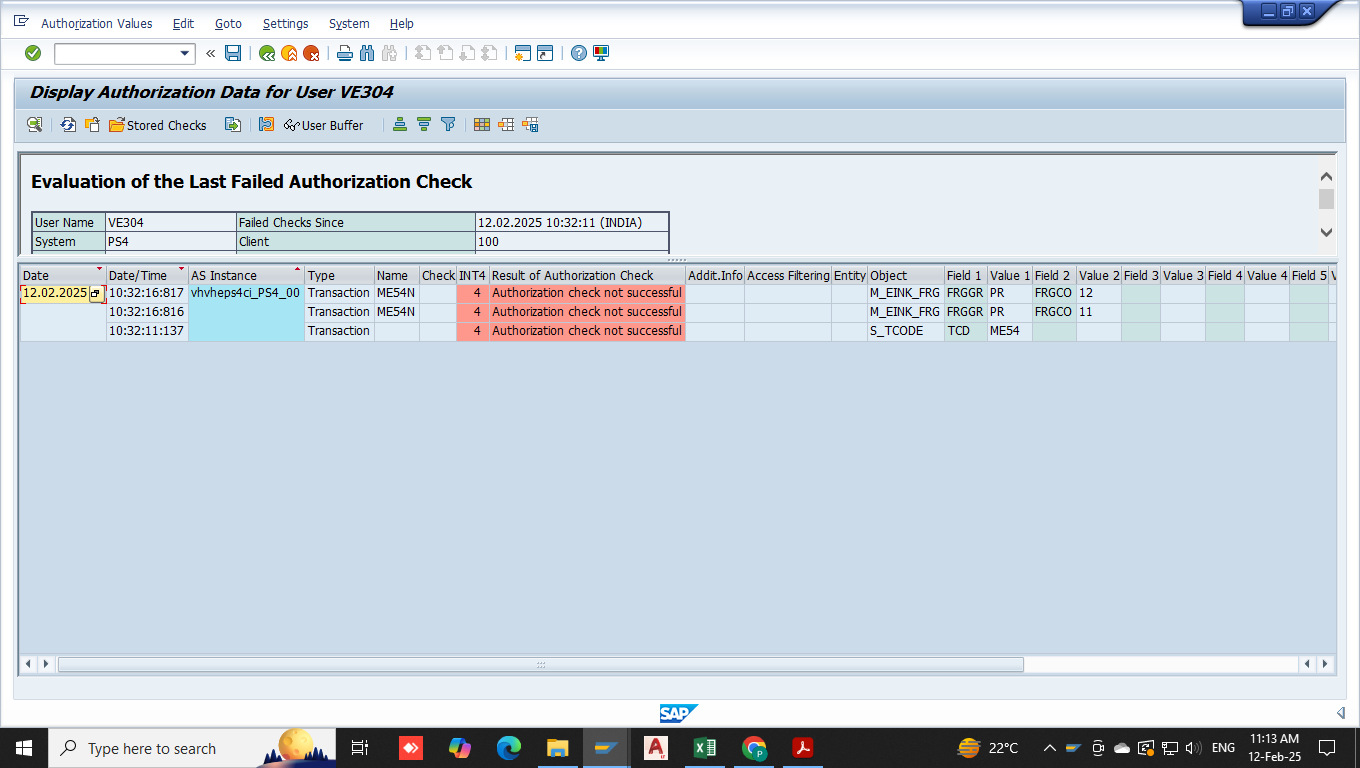
Task: Click the Save disk icon
Action: tap(233, 53)
